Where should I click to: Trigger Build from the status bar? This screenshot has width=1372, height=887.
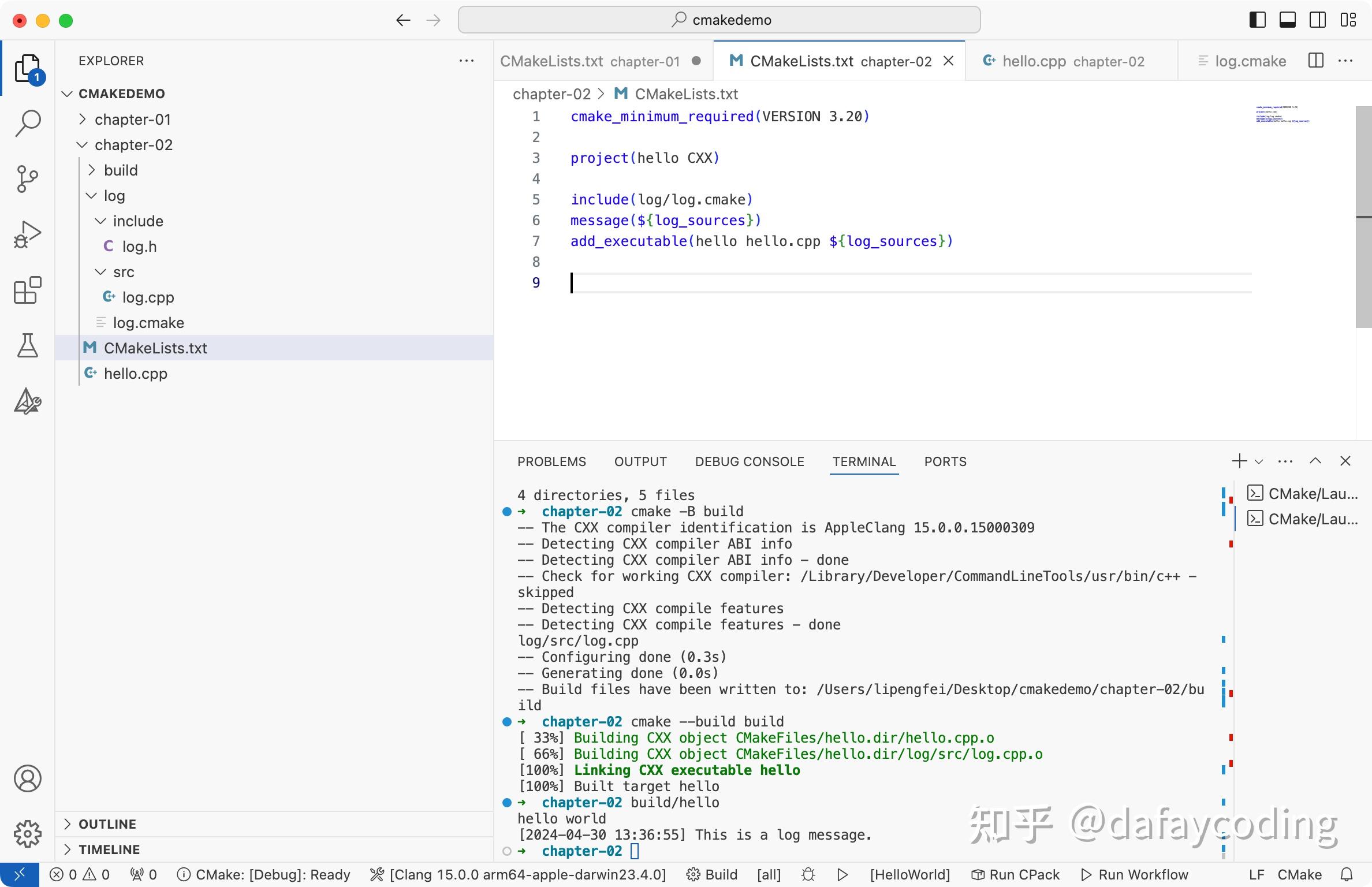point(712,874)
